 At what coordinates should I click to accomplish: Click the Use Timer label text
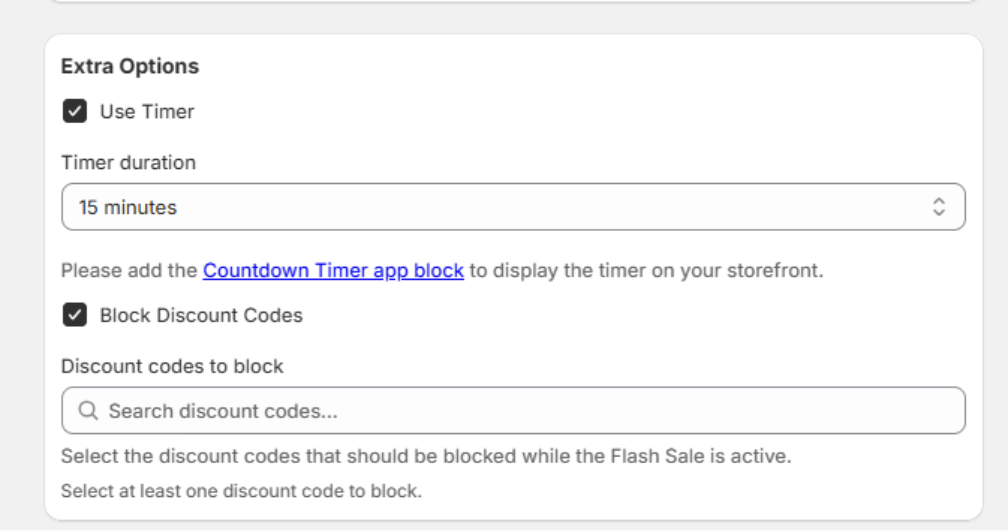coord(147,112)
